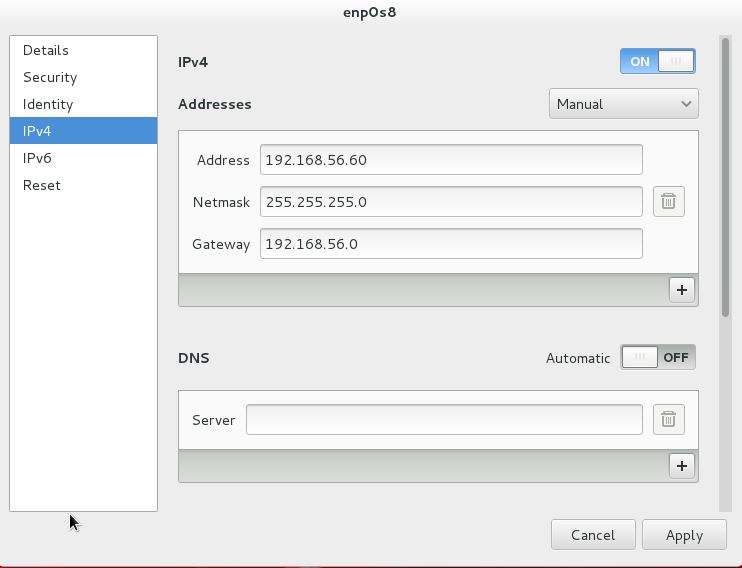The image size is (742, 568).
Task: Add another DNS server with the plus button
Action: (x=682, y=466)
